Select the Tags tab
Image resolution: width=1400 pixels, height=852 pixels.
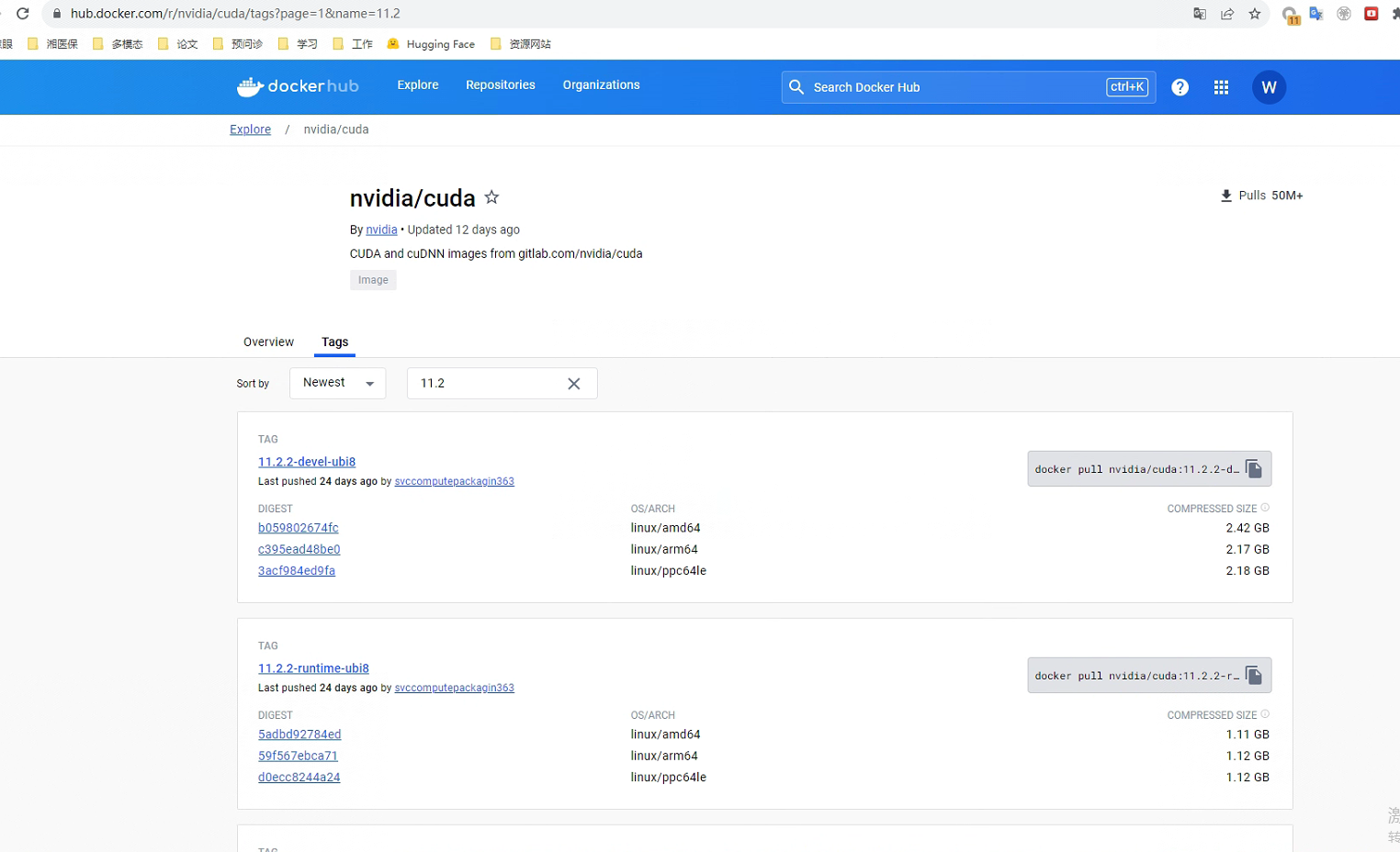(334, 342)
